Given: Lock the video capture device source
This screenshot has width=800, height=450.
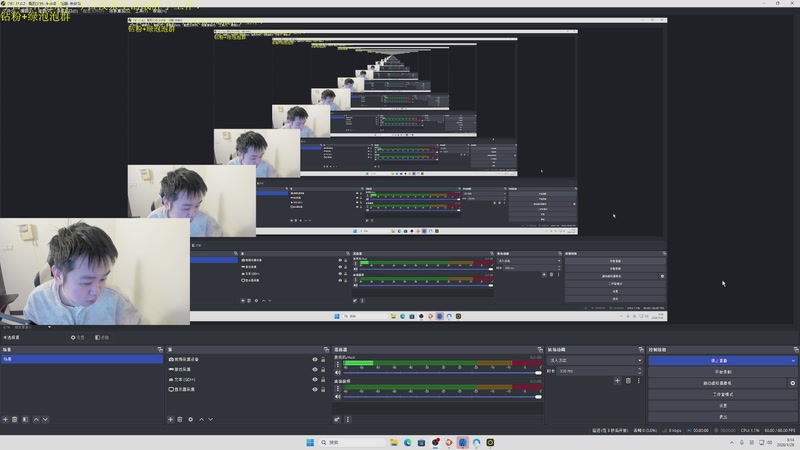Looking at the screenshot, I should coord(323,359).
